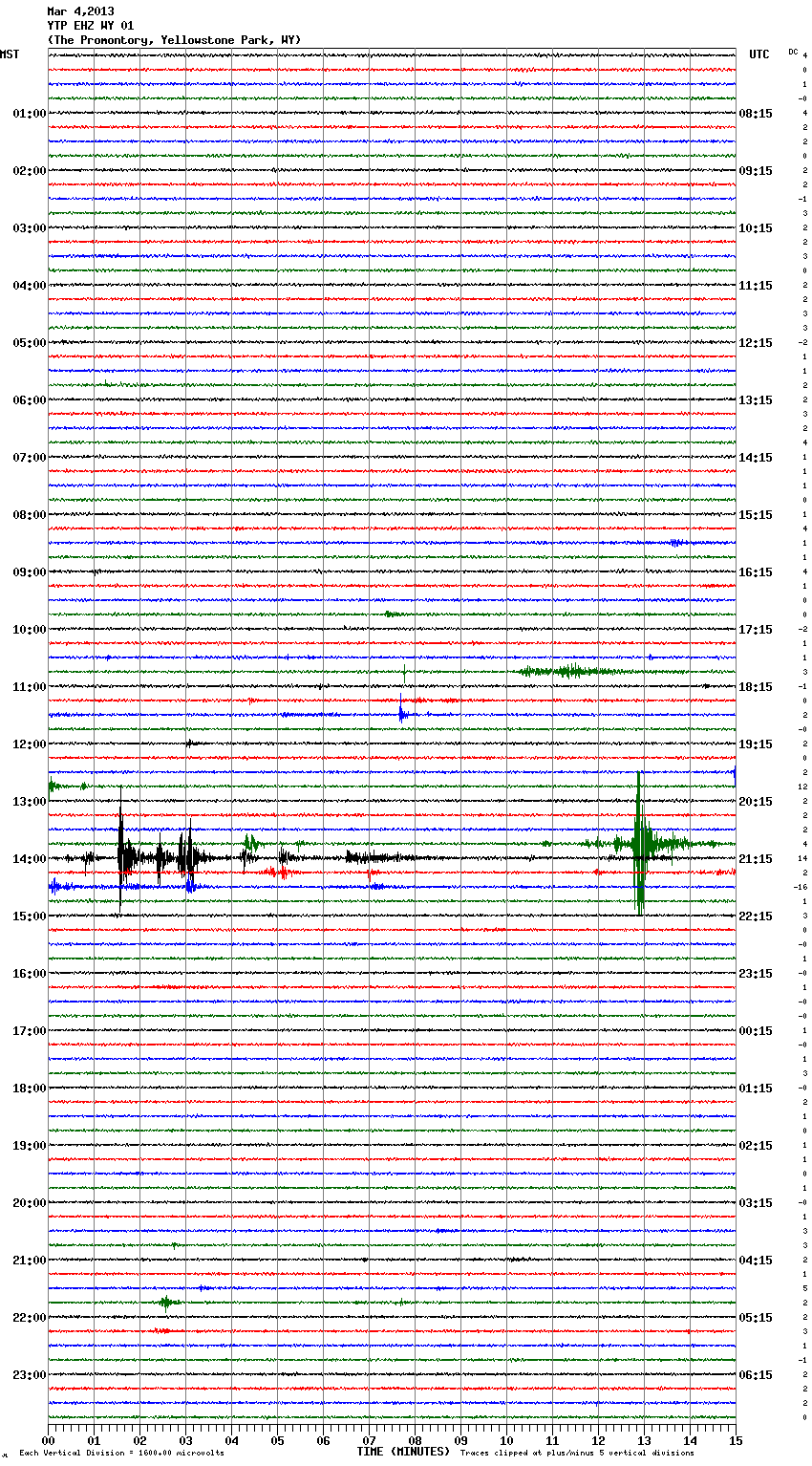Screen dimensions: 812x1466
Task: Click the '00:15' UTC label
Action: tap(756, 1031)
